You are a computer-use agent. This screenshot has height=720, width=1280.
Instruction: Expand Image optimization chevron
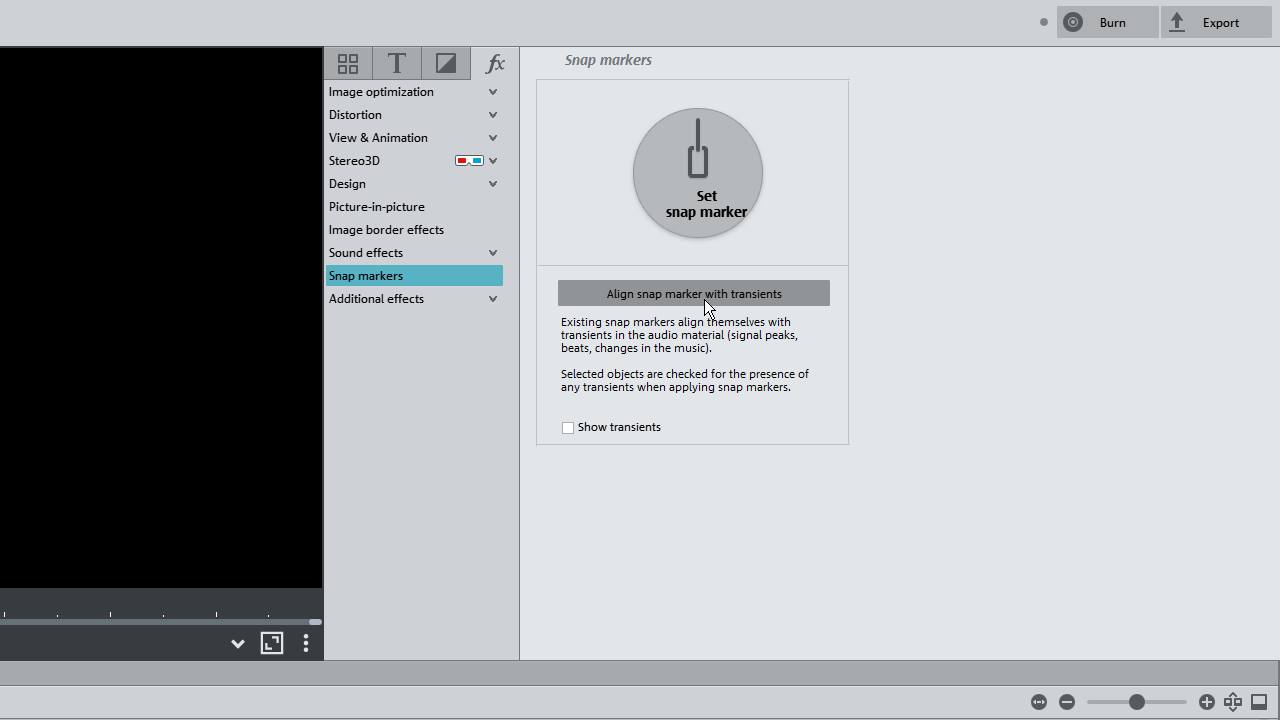(493, 92)
